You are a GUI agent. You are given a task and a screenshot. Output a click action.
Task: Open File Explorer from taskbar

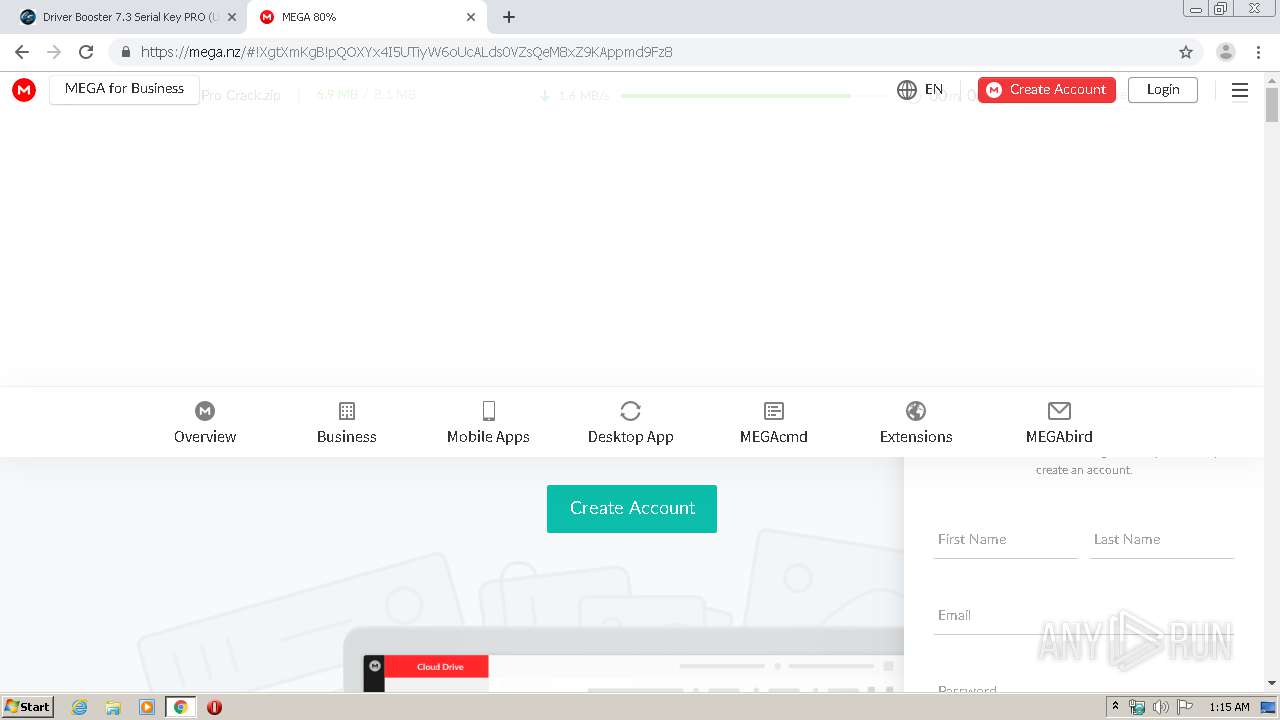pos(113,707)
